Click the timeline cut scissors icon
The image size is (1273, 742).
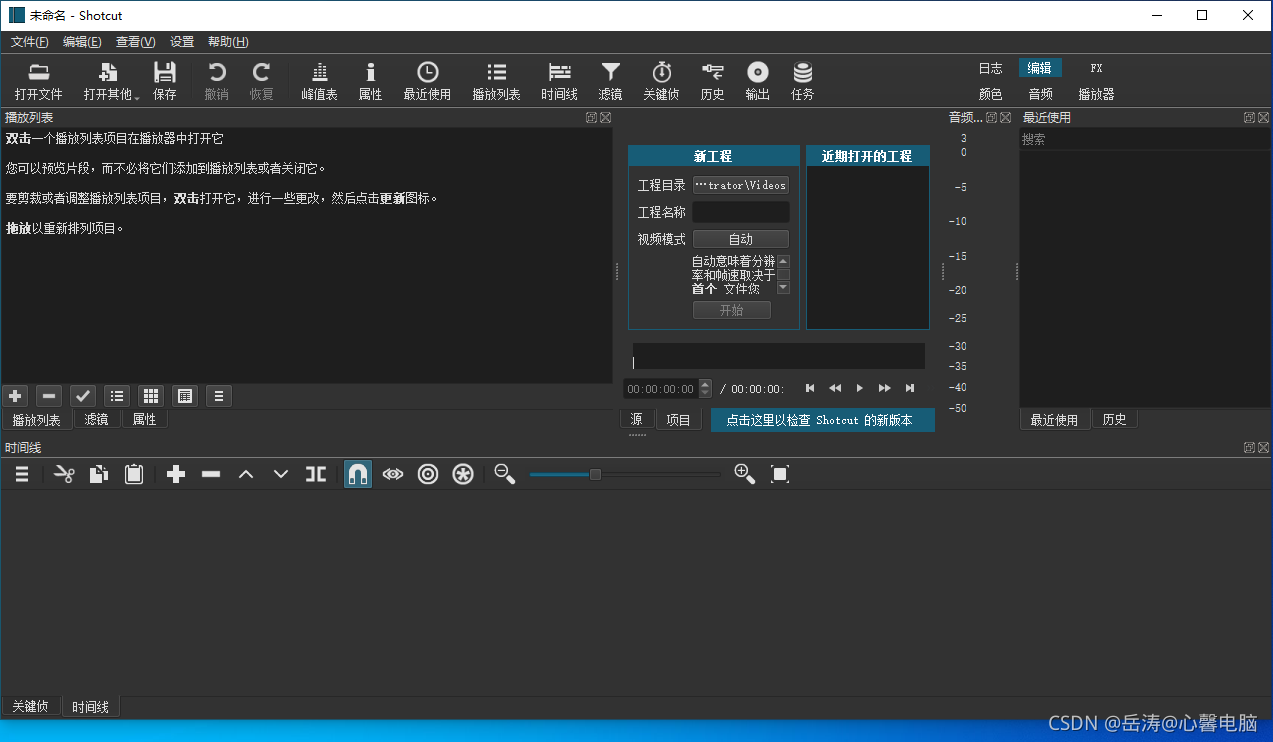[64, 474]
